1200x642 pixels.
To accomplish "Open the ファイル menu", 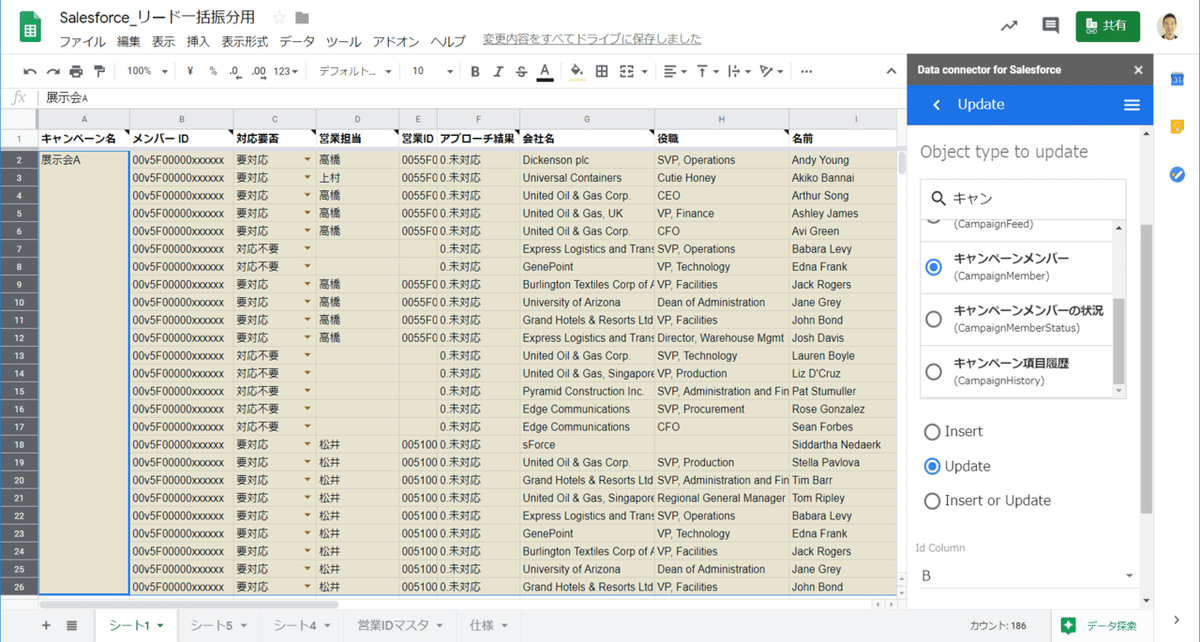I will point(82,42).
